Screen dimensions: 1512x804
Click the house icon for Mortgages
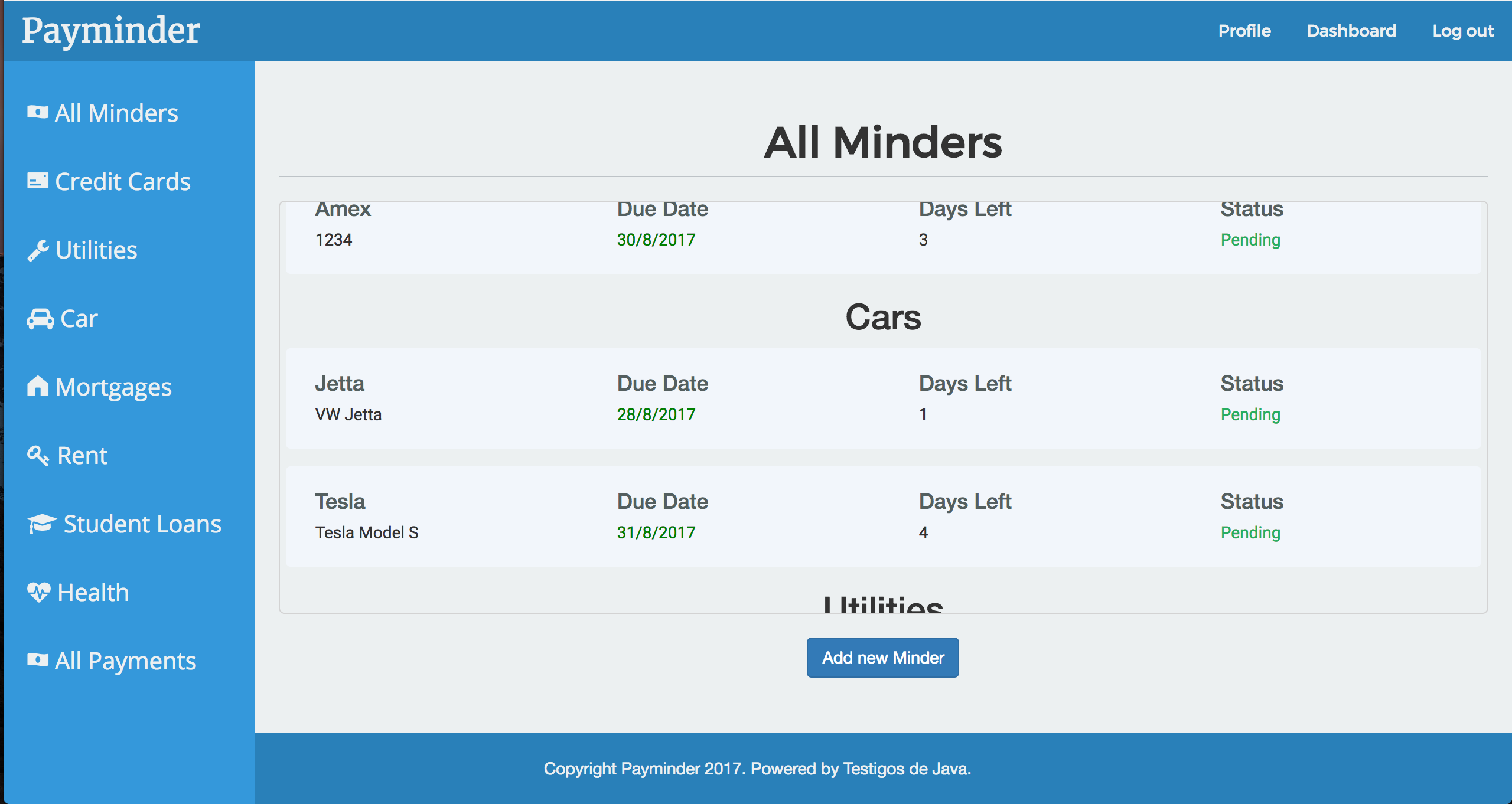[x=38, y=386]
